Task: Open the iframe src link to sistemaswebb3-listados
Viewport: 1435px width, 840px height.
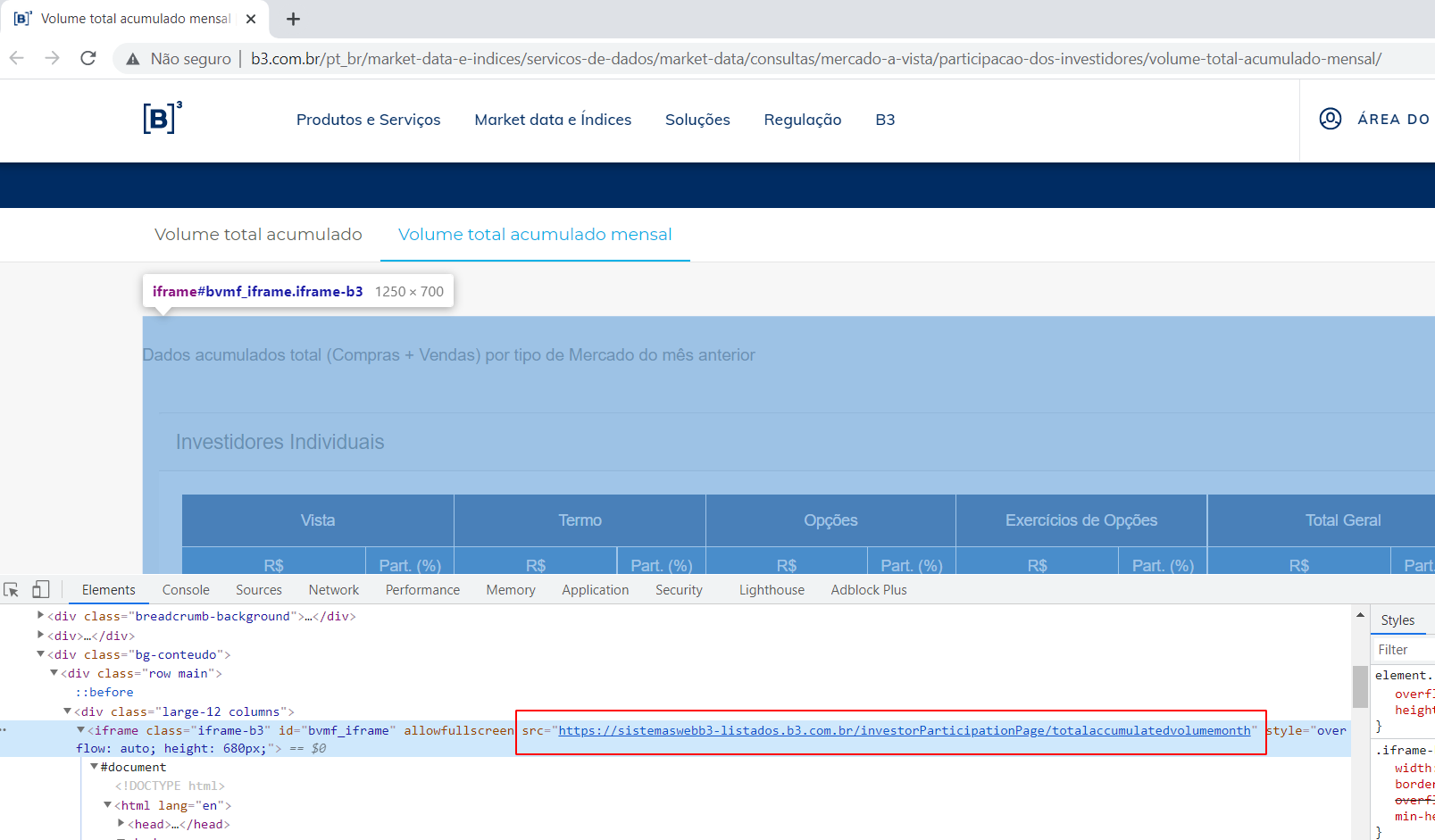Action: 905,730
